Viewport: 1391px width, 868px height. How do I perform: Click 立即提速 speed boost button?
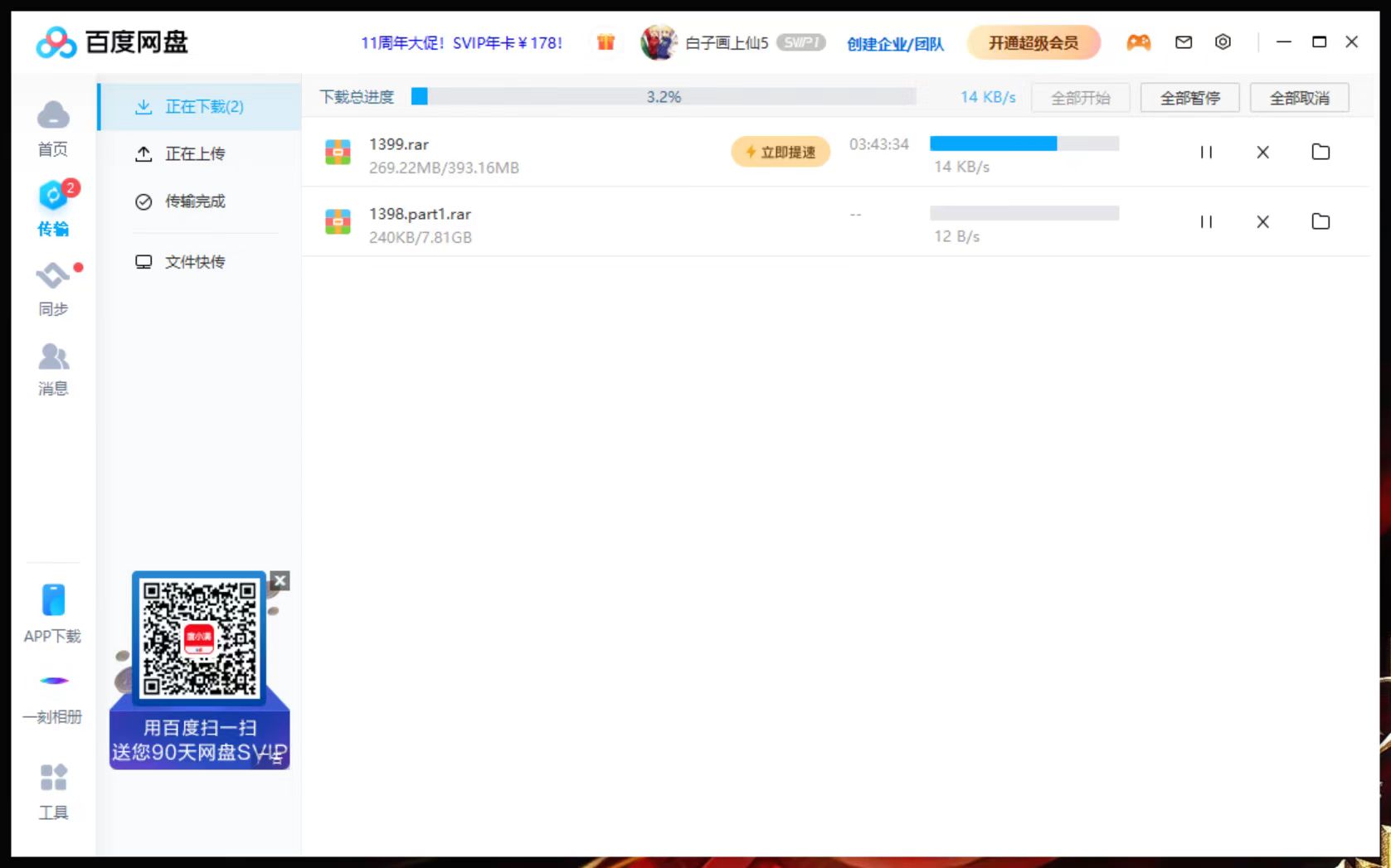point(781,153)
